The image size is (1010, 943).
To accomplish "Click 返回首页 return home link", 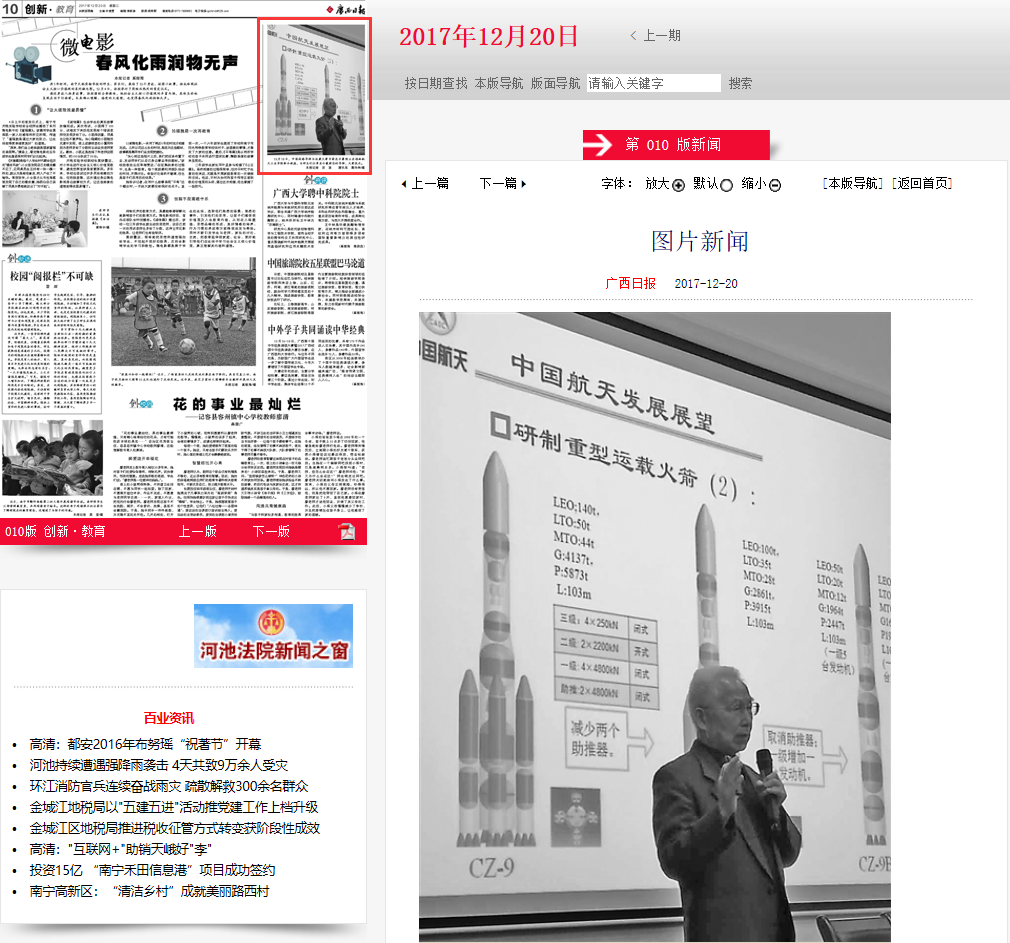I will click(x=923, y=183).
